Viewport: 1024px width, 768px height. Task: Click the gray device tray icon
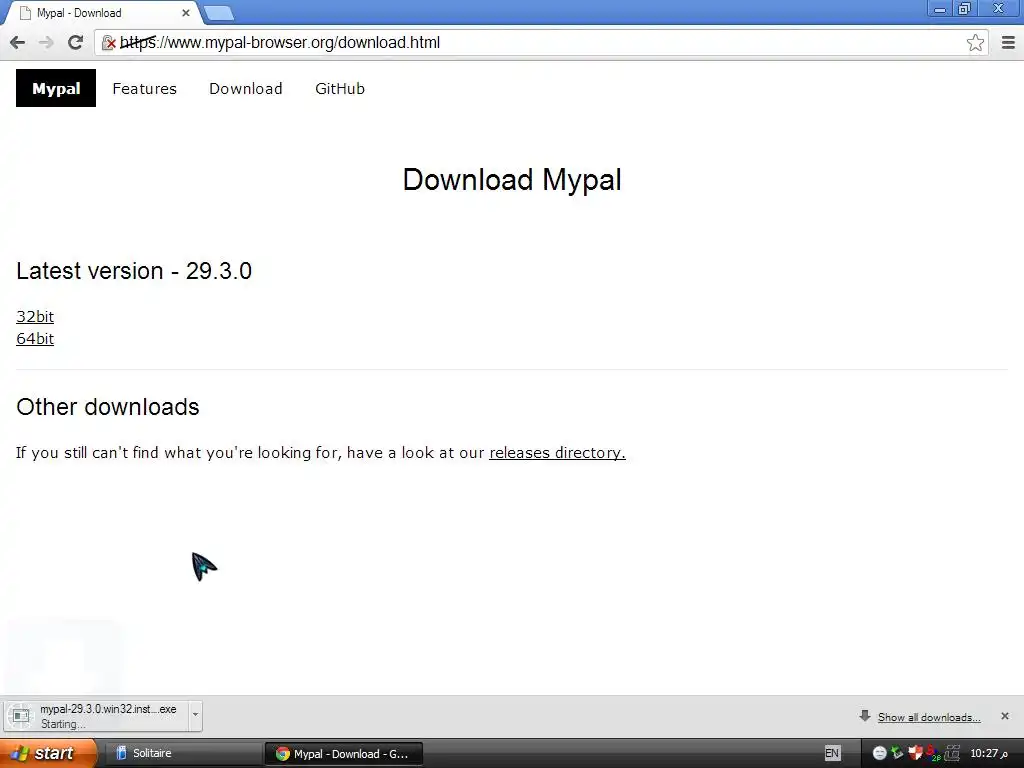point(952,753)
